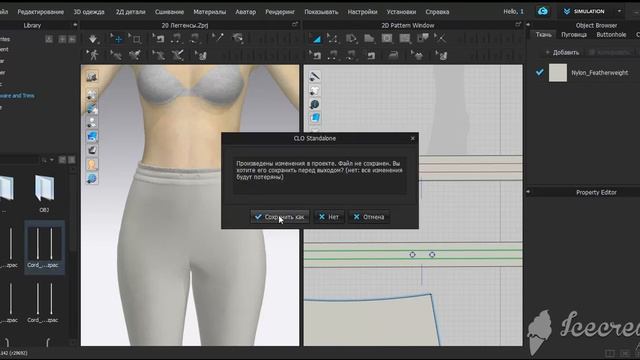
Task: Click the Отмена button in the dialog
Action: pyautogui.click(x=369, y=217)
